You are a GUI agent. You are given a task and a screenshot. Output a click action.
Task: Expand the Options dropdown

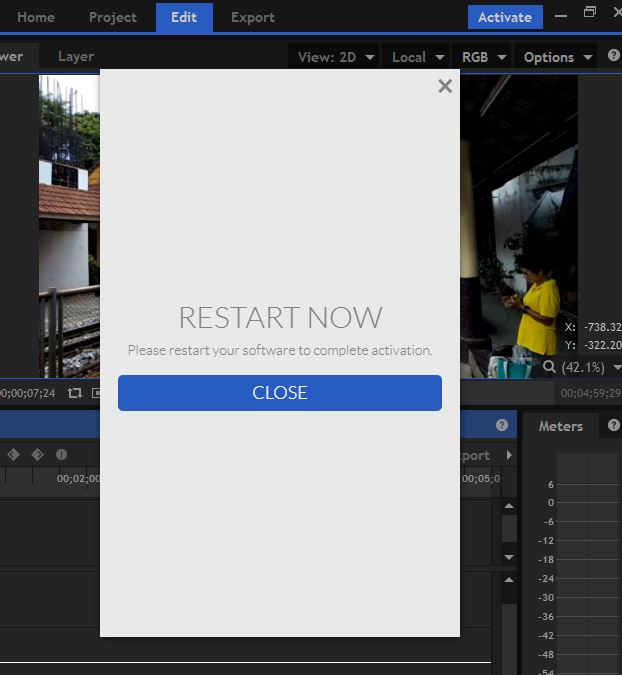557,57
